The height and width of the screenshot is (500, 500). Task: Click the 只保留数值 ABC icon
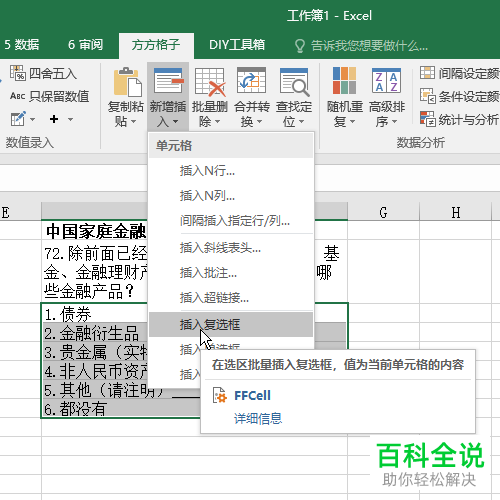coord(17,96)
